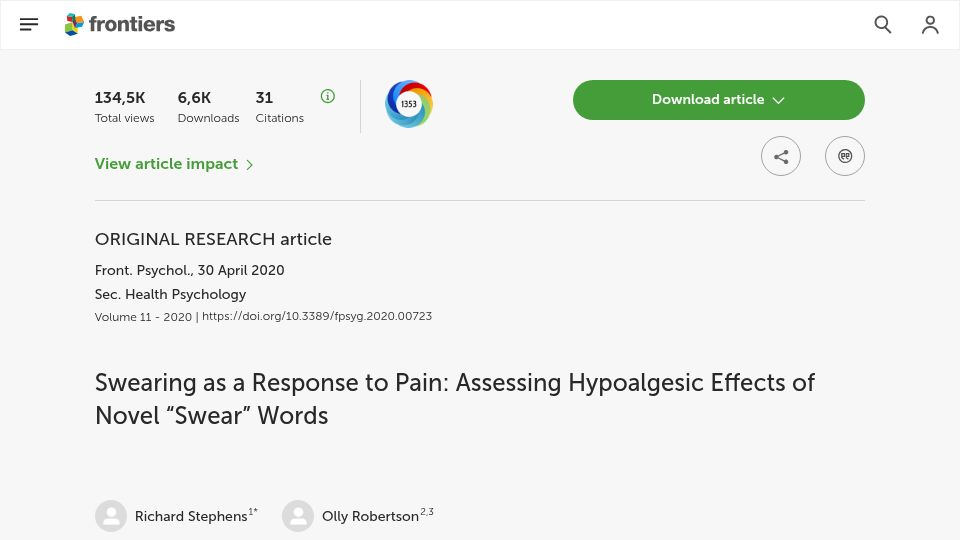Click the cite article quote icon
The width and height of the screenshot is (960, 540).
coord(844,156)
